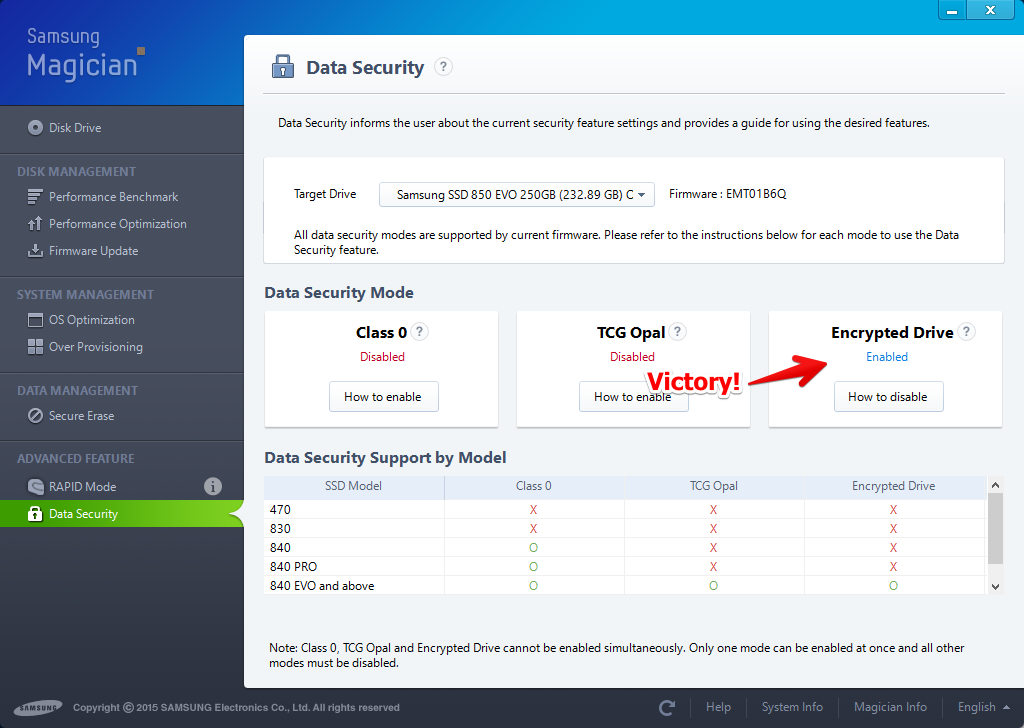Click the Secure Erase prohibited icon

tap(35, 416)
